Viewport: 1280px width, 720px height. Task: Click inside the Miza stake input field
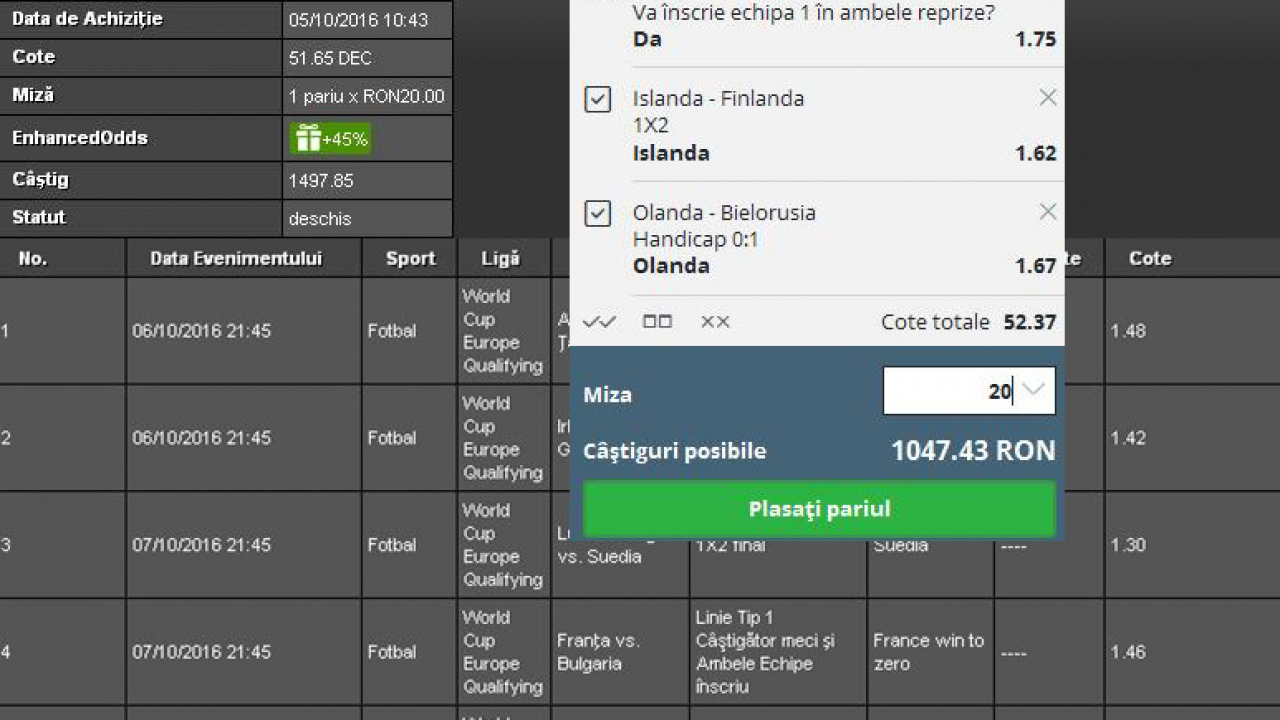coord(945,391)
